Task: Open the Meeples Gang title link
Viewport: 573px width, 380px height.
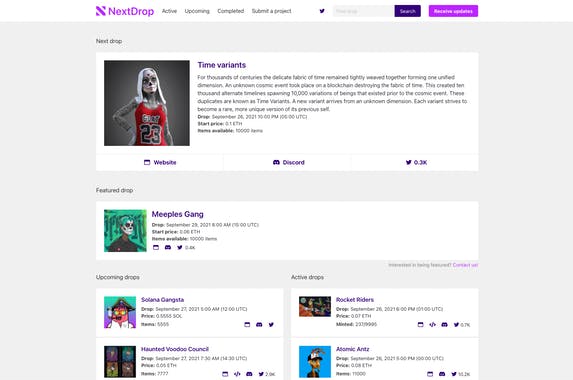Action: (178, 214)
